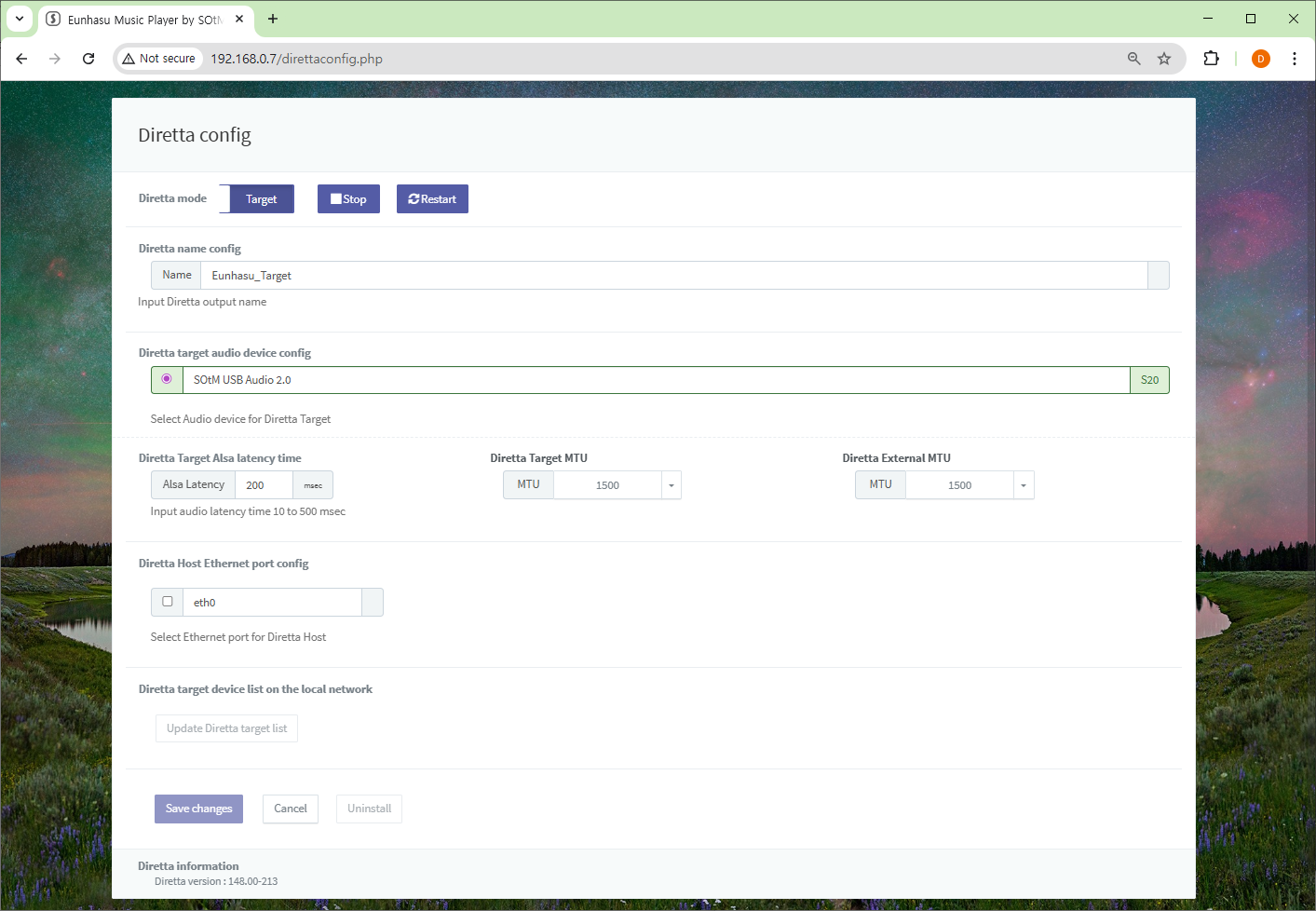1316x911 pixels.
Task: Select the SOtM USB Audio 2.0 radio button
Action: pyautogui.click(x=167, y=379)
